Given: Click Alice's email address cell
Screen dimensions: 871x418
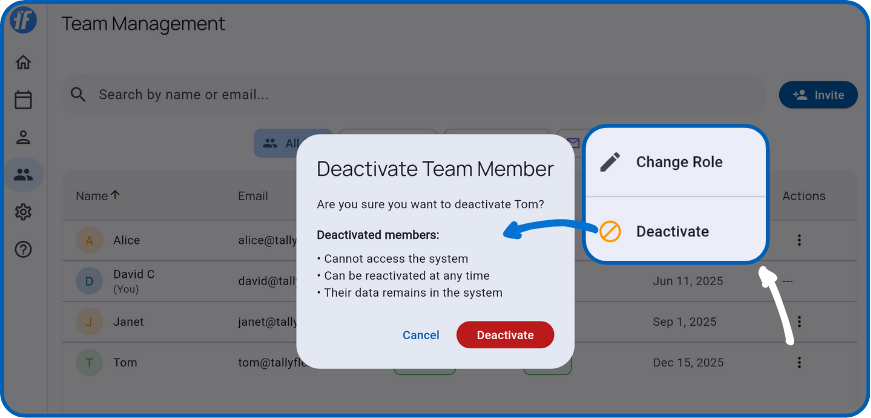Looking at the screenshot, I should click(x=267, y=240).
